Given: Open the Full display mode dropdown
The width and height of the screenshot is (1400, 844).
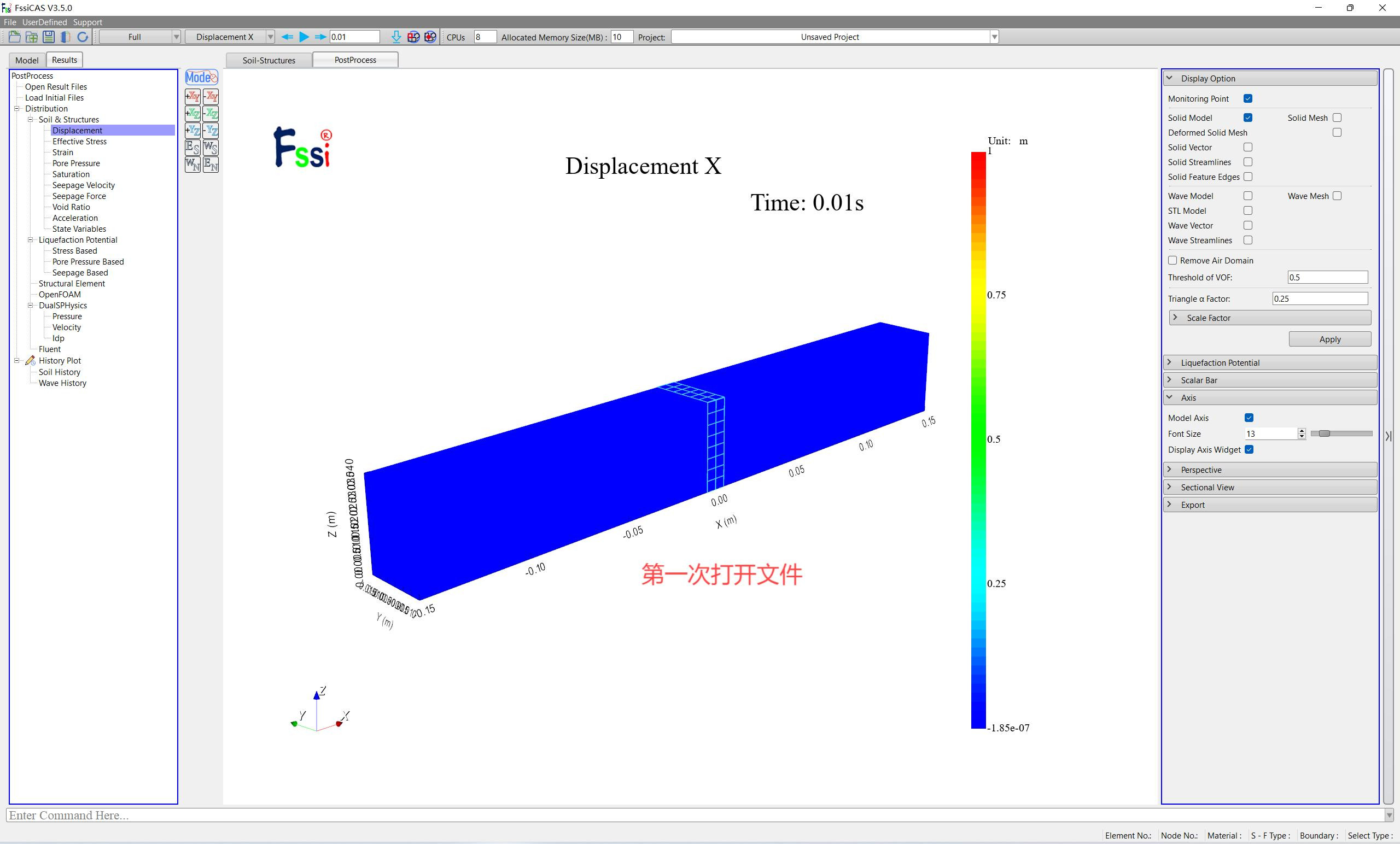Looking at the screenshot, I should (x=141, y=37).
